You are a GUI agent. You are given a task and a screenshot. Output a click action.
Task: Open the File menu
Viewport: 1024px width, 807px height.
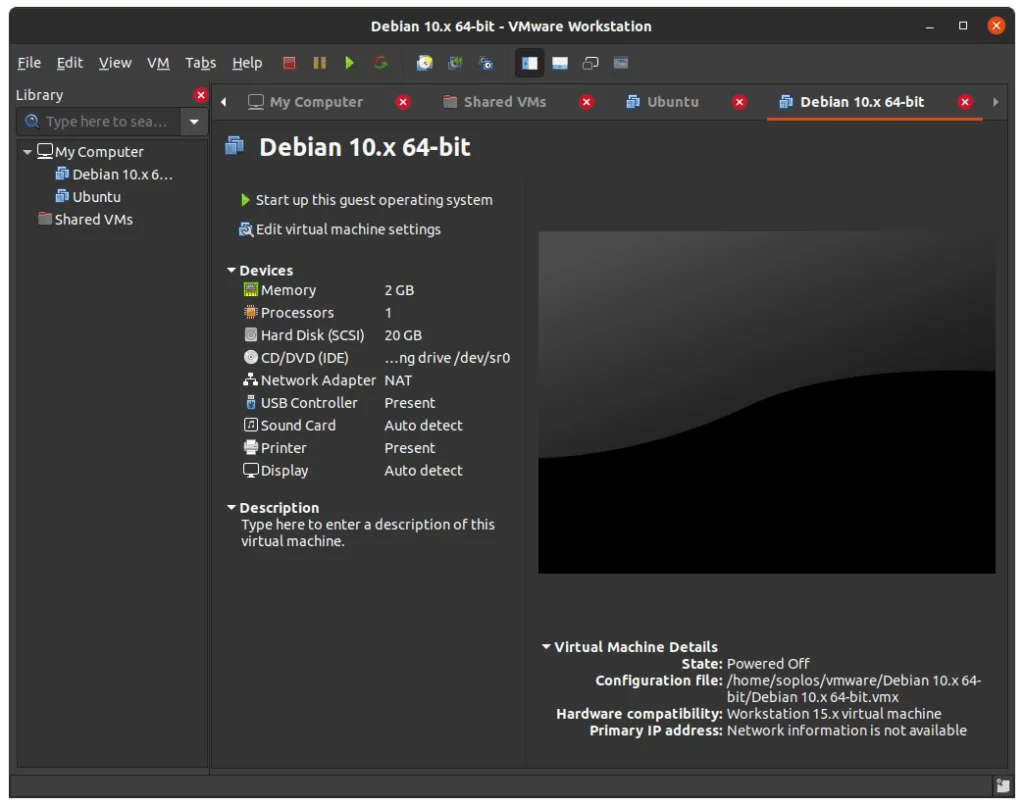(x=29, y=63)
